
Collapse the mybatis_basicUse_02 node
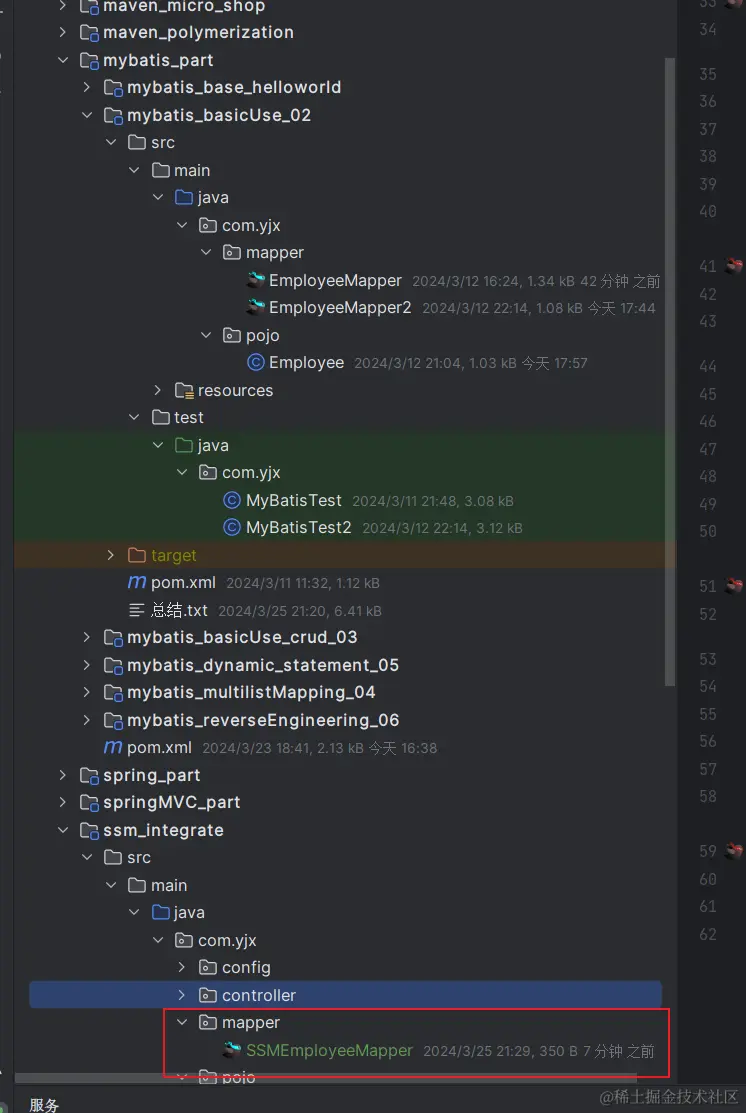pos(87,116)
